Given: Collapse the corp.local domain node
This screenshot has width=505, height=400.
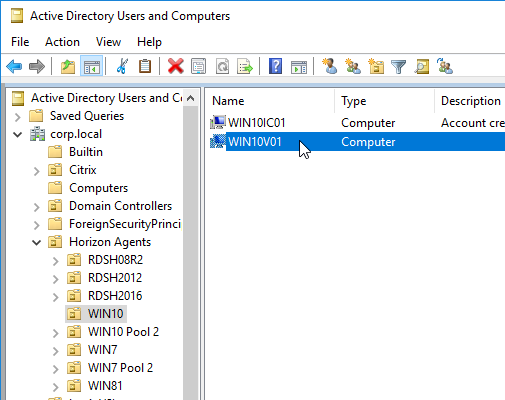Looking at the screenshot, I should tap(17, 134).
